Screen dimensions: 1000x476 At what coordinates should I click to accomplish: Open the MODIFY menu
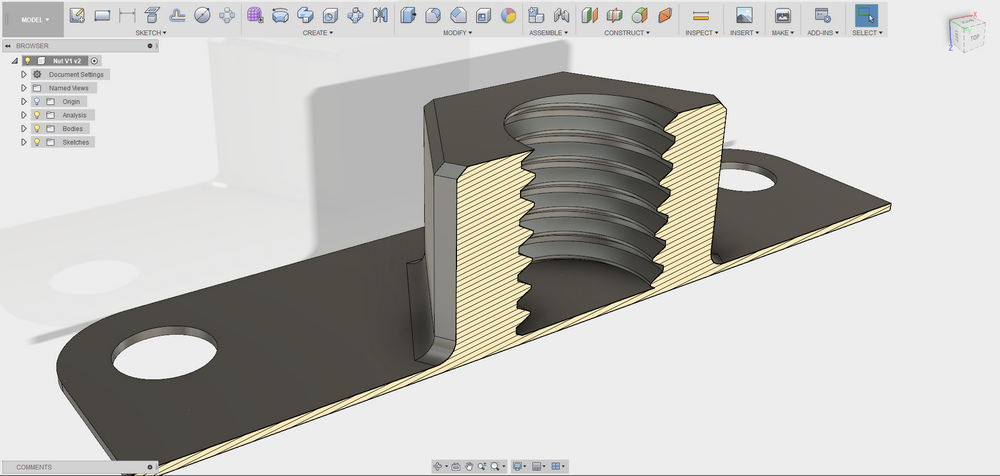tap(458, 33)
